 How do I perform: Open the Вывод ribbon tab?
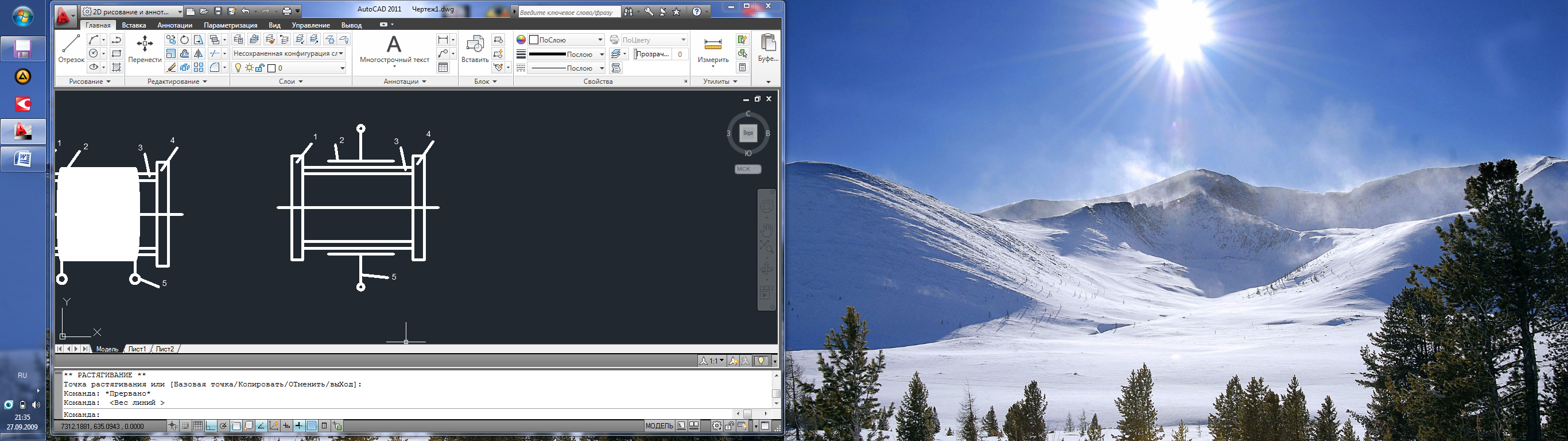[351, 25]
